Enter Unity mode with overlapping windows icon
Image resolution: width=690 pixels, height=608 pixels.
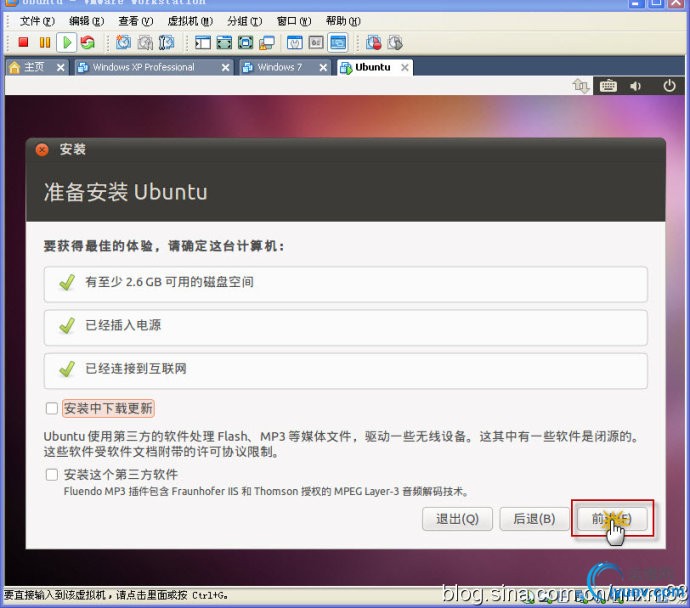tap(267, 42)
